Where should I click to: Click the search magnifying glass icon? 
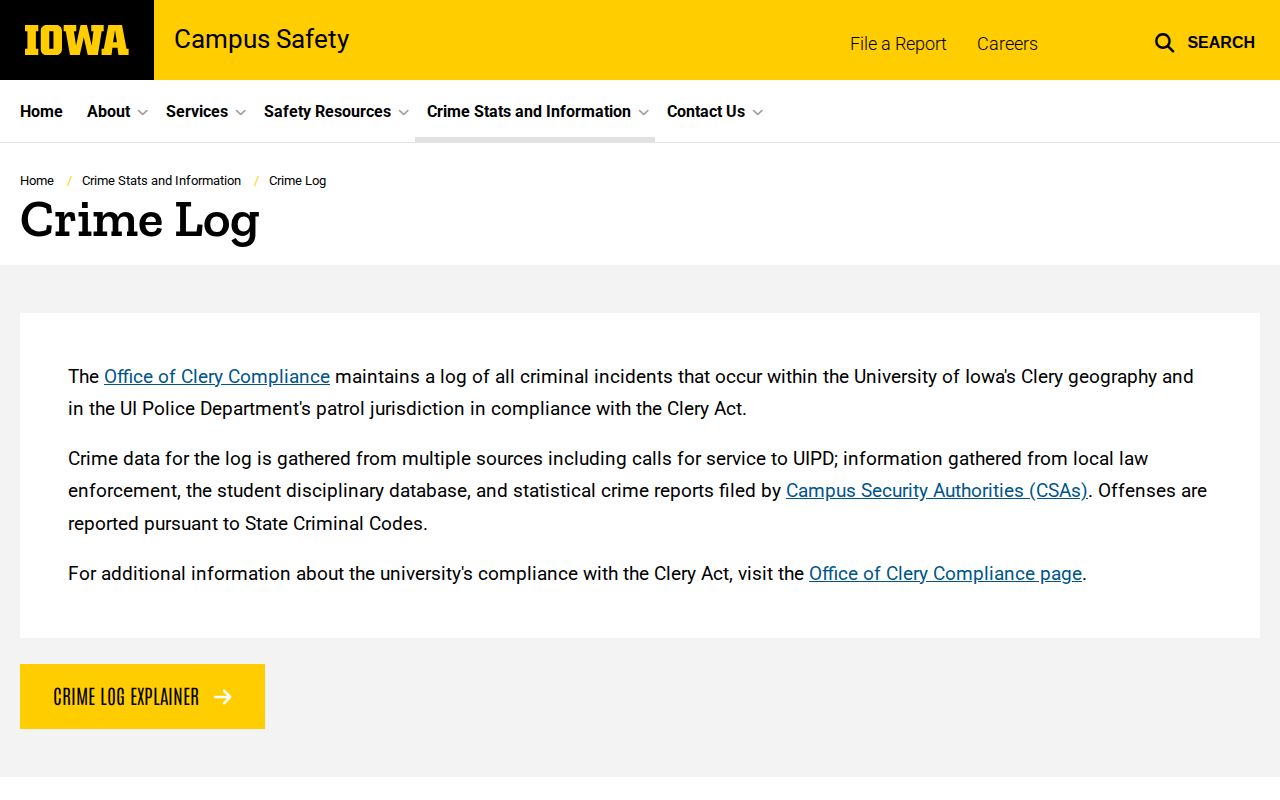[x=1164, y=42]
